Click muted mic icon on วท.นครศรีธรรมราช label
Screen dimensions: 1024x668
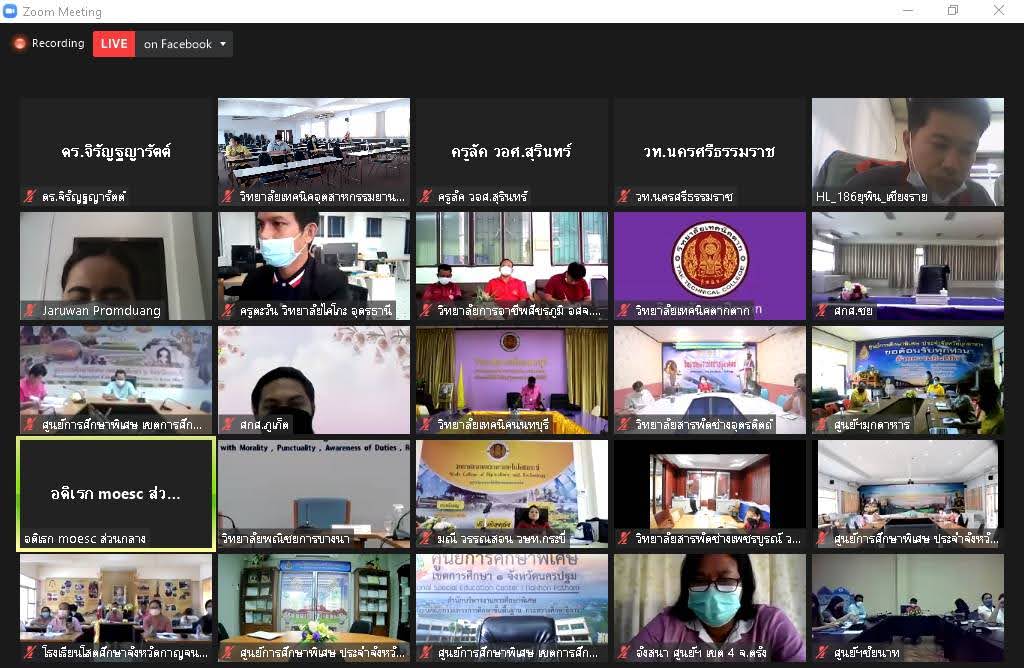(x=624, y=197)
